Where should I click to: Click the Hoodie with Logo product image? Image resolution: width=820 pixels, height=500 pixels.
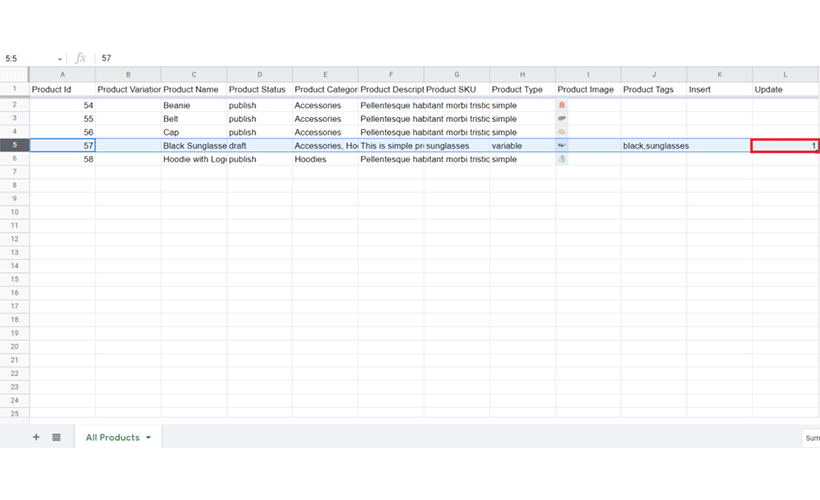[562, 159]
